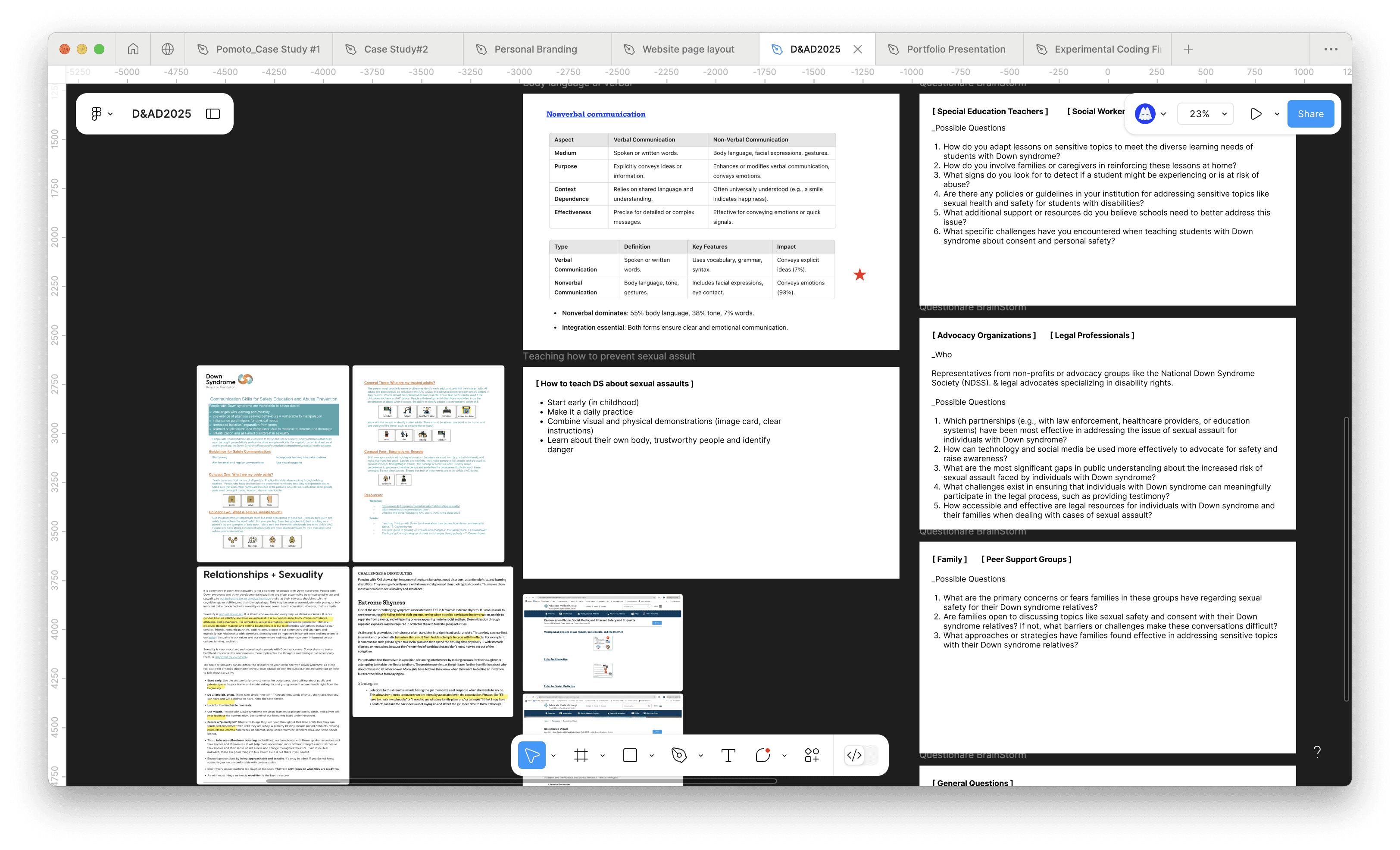Select the red star shape on canvas
The image size is (1400, 850).
(x=859, y=275)
